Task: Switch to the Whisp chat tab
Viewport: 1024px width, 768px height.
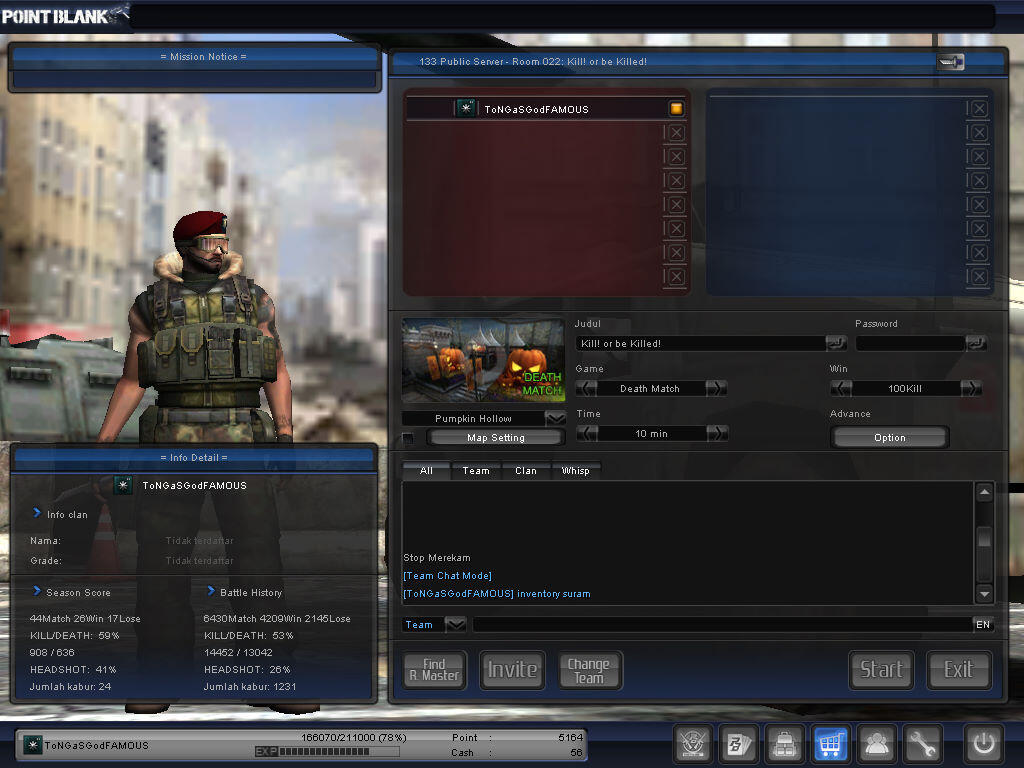Action: click(575, 471)
